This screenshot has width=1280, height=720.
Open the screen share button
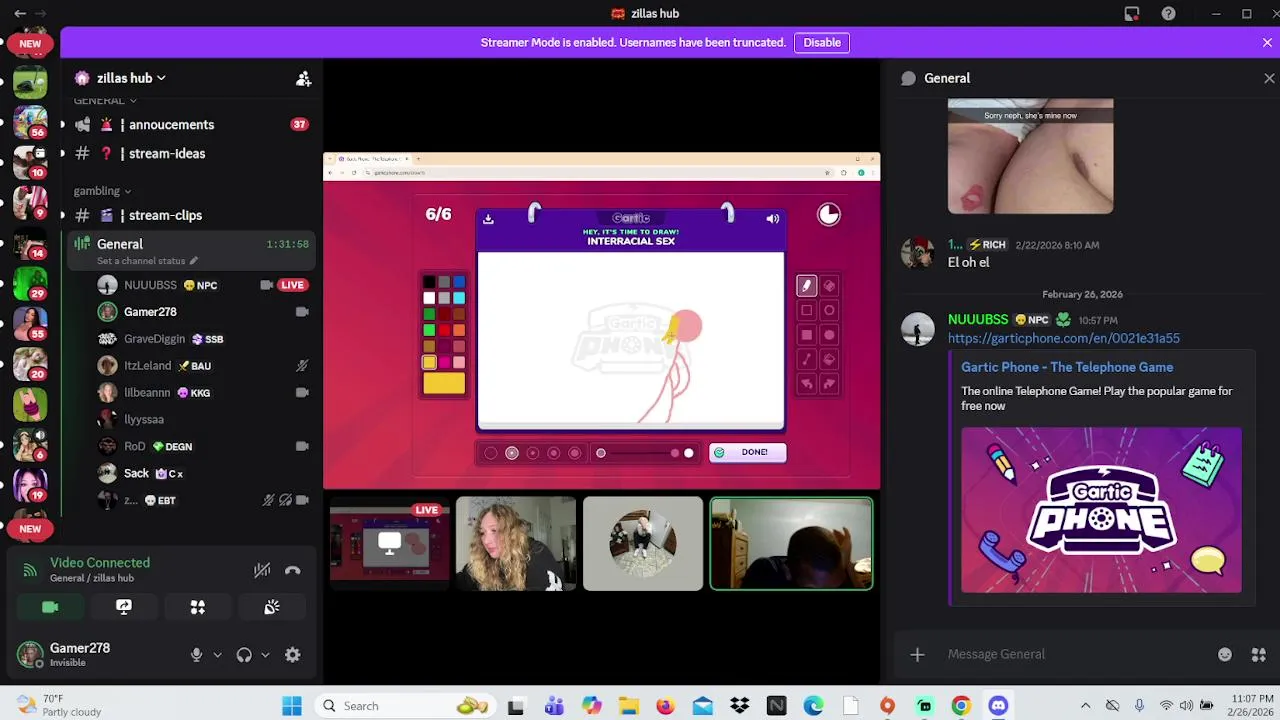124,607
